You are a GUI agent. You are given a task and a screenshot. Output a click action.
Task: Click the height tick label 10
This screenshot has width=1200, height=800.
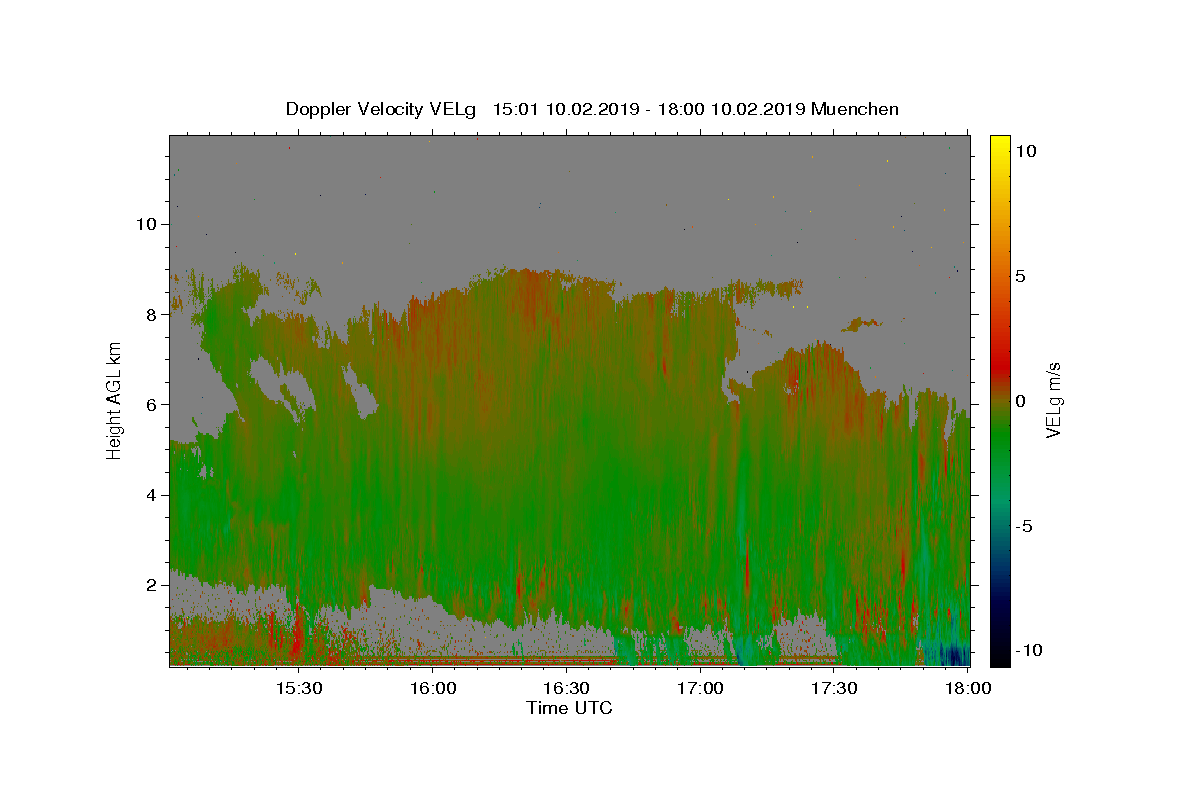point(146,224)
